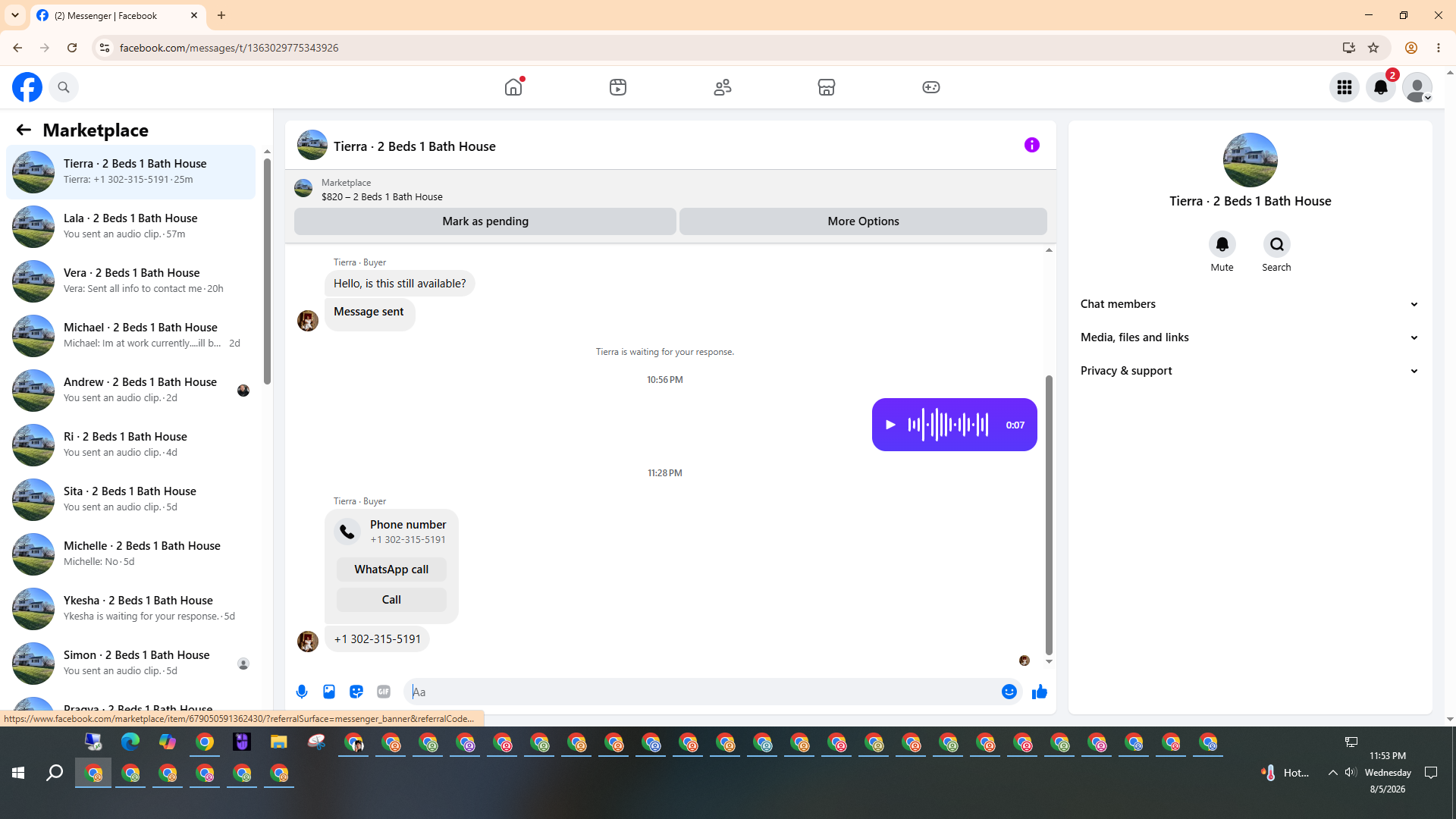Open the Ri conversation in the list
The height and width of the screenshot is (819, 1456).
(131, 445)
